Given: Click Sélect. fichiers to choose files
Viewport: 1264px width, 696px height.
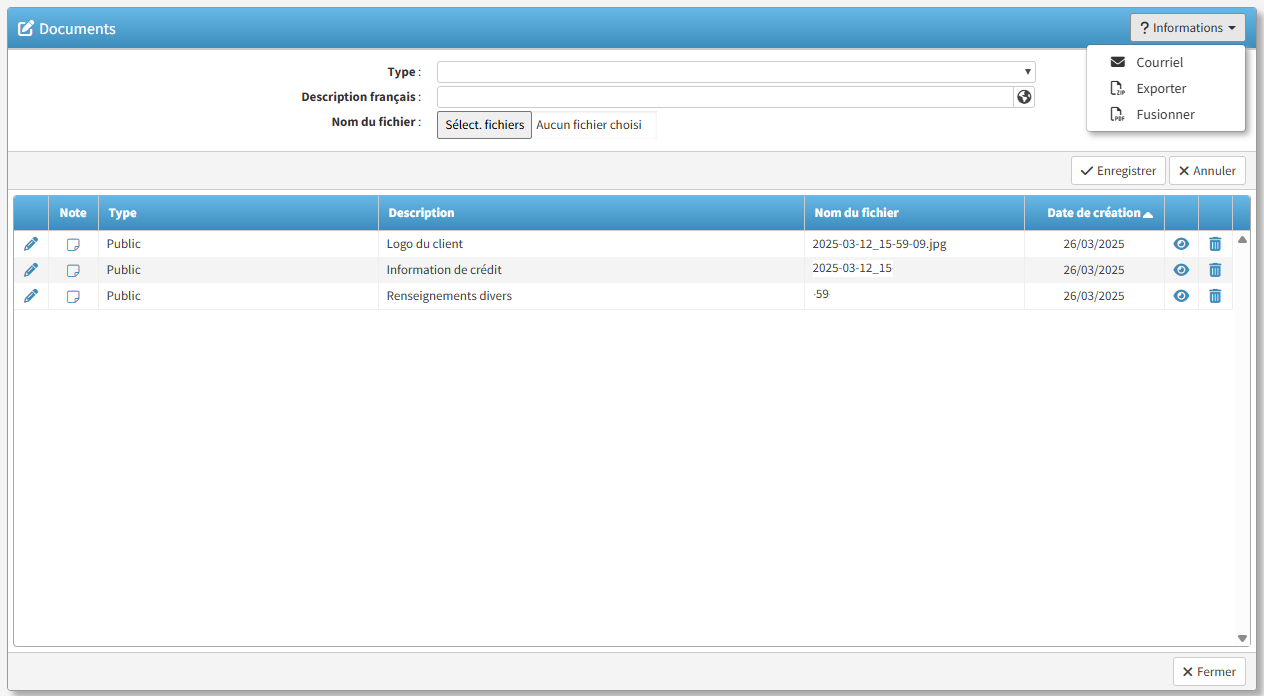Looking at the screenshot, I should 484,125.
